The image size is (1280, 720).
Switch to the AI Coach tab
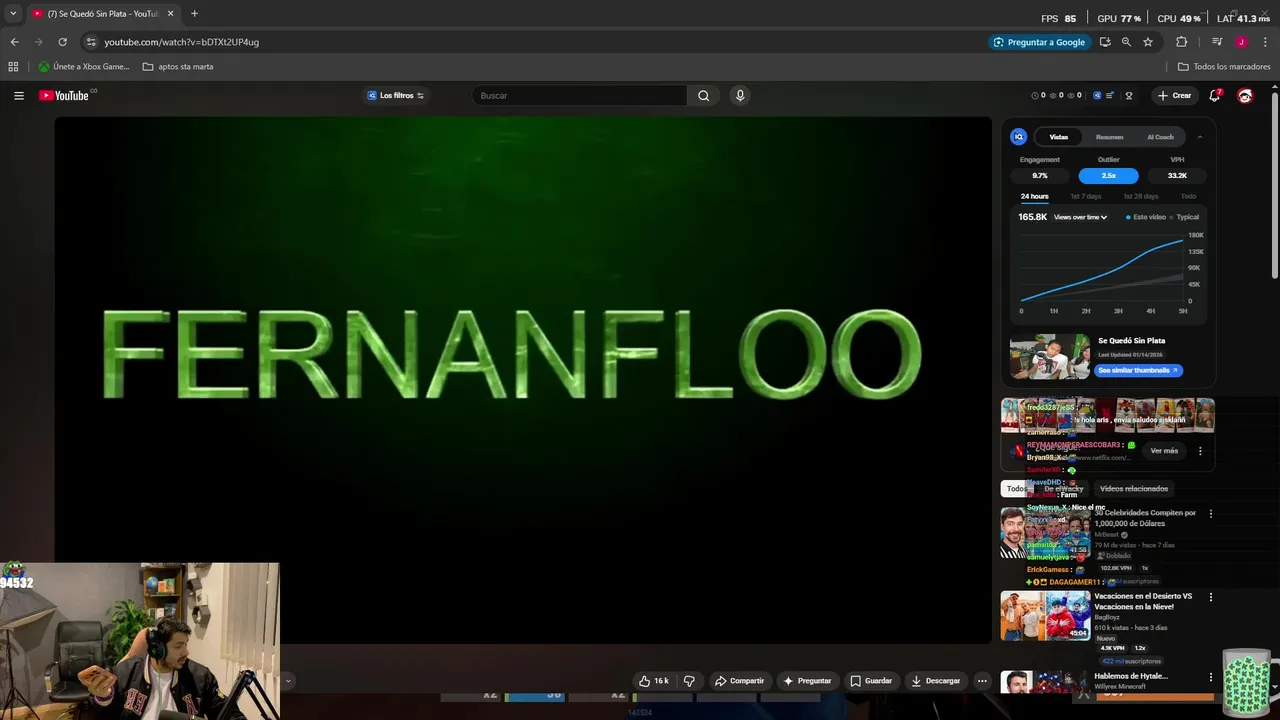click(x=1160, y=137)
